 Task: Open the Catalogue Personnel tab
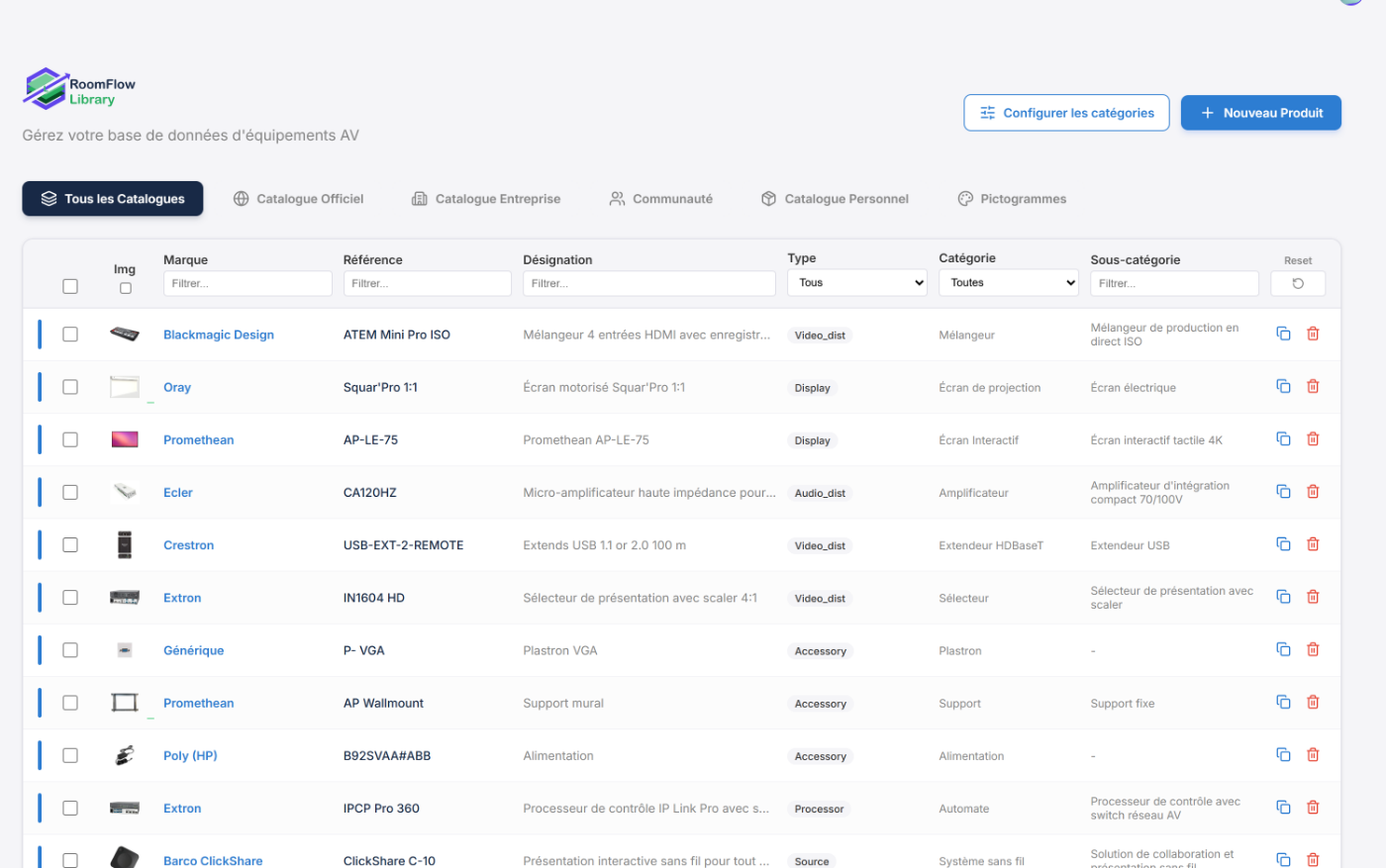pyautogui.click(x=835, y=198)
